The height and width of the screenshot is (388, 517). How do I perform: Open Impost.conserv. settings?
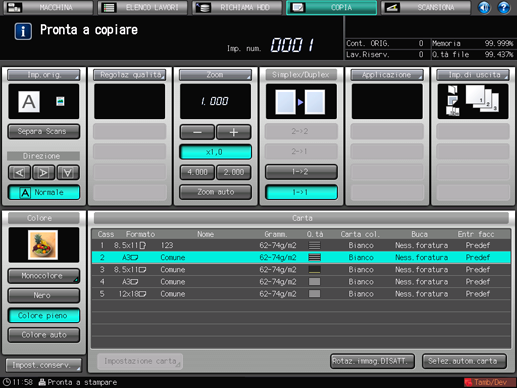44,365
